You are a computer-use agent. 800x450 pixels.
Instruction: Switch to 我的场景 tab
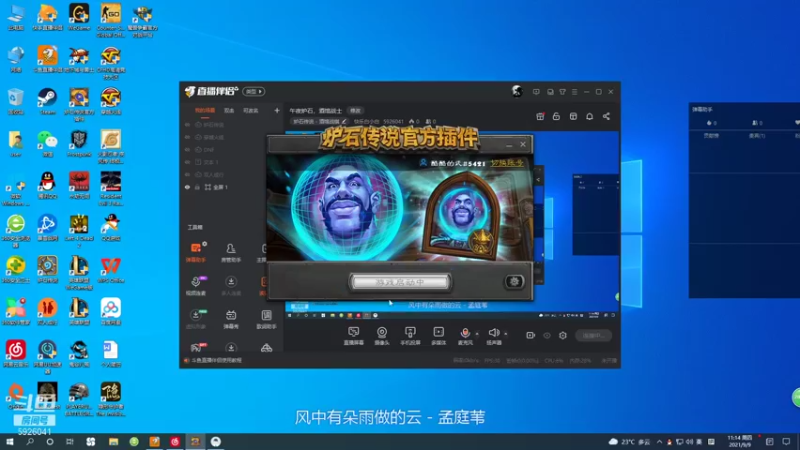coord(205,110)
